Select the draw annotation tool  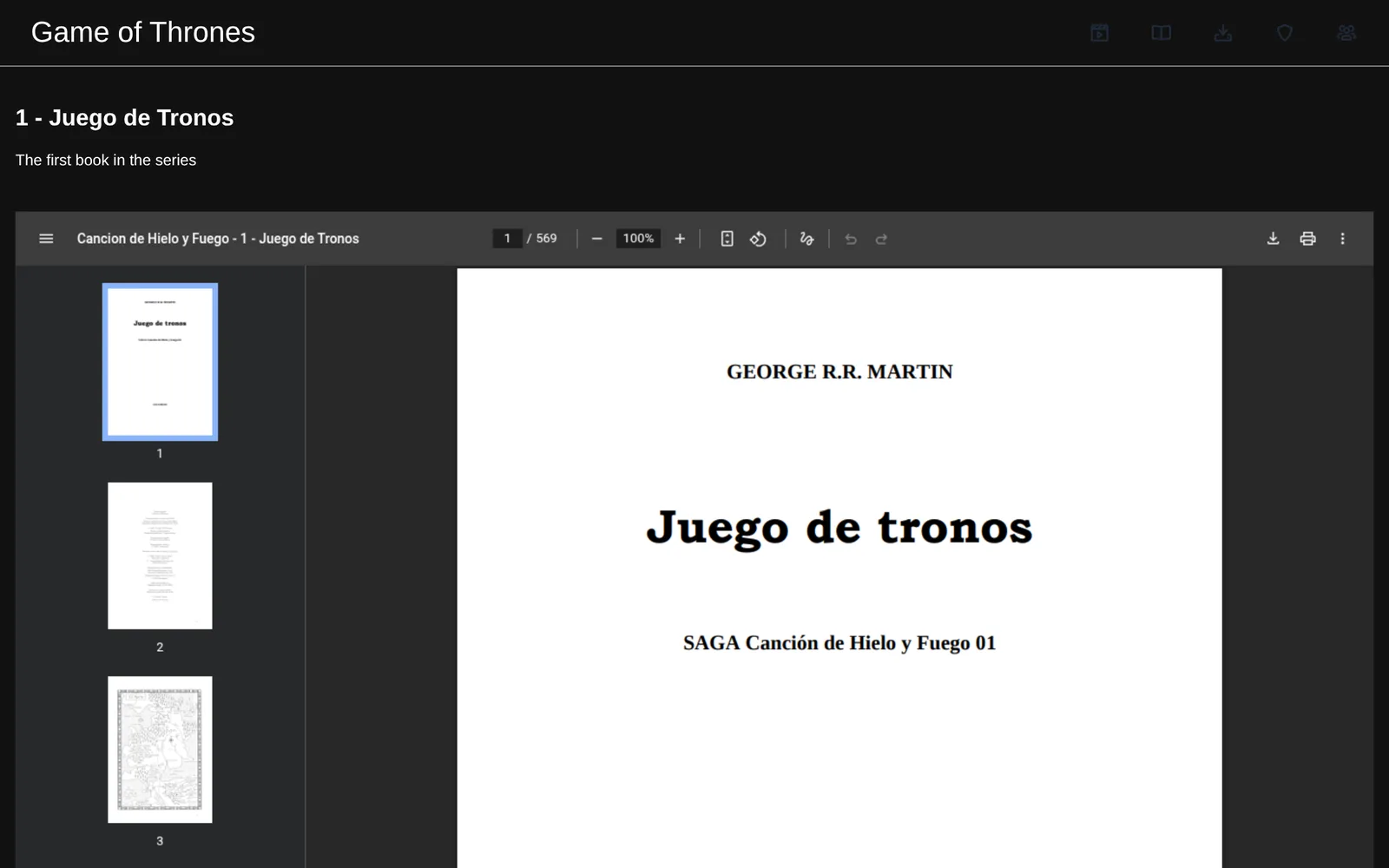(806, 239)
